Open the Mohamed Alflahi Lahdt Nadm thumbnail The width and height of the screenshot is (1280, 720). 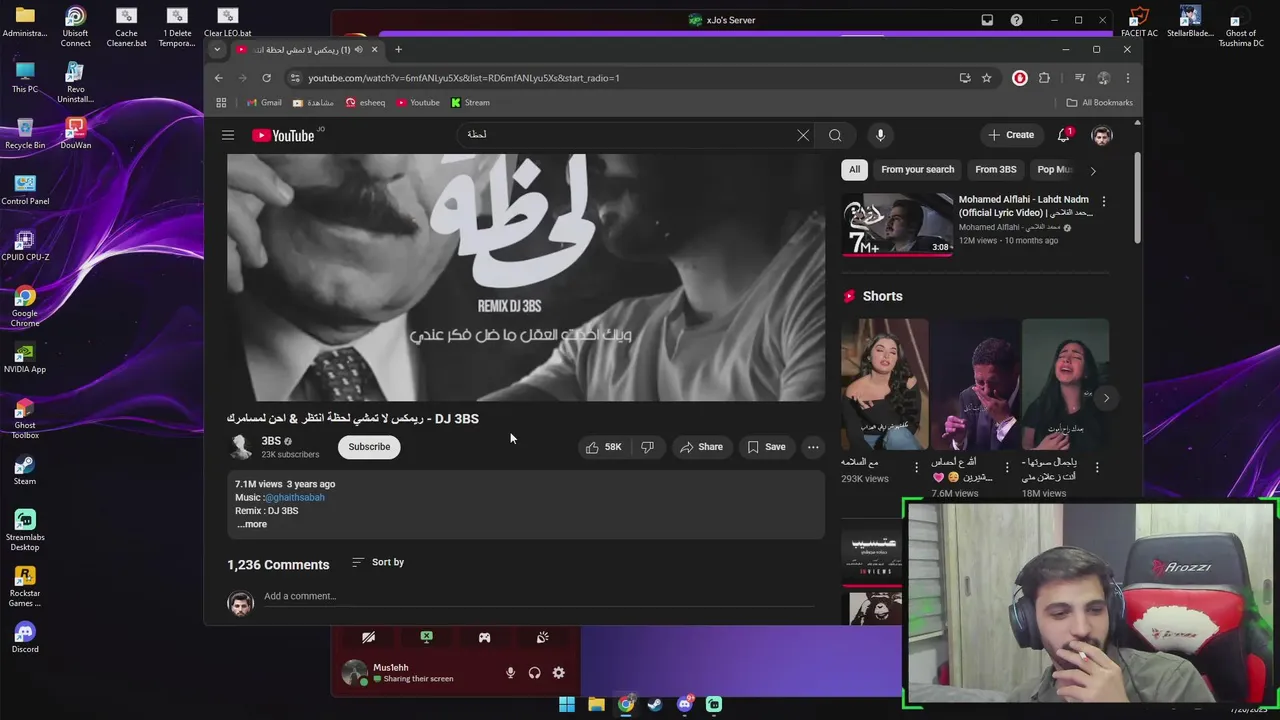coord(897,224)
